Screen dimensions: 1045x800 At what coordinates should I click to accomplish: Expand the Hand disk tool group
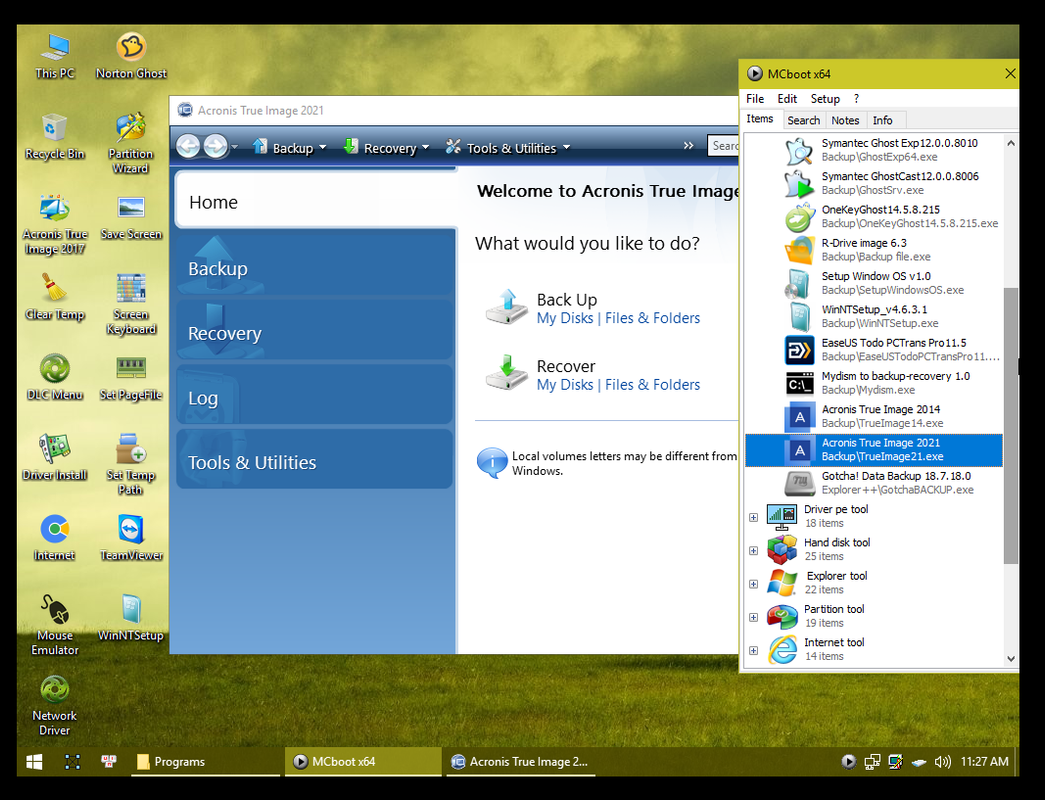(x=753, y=551)
